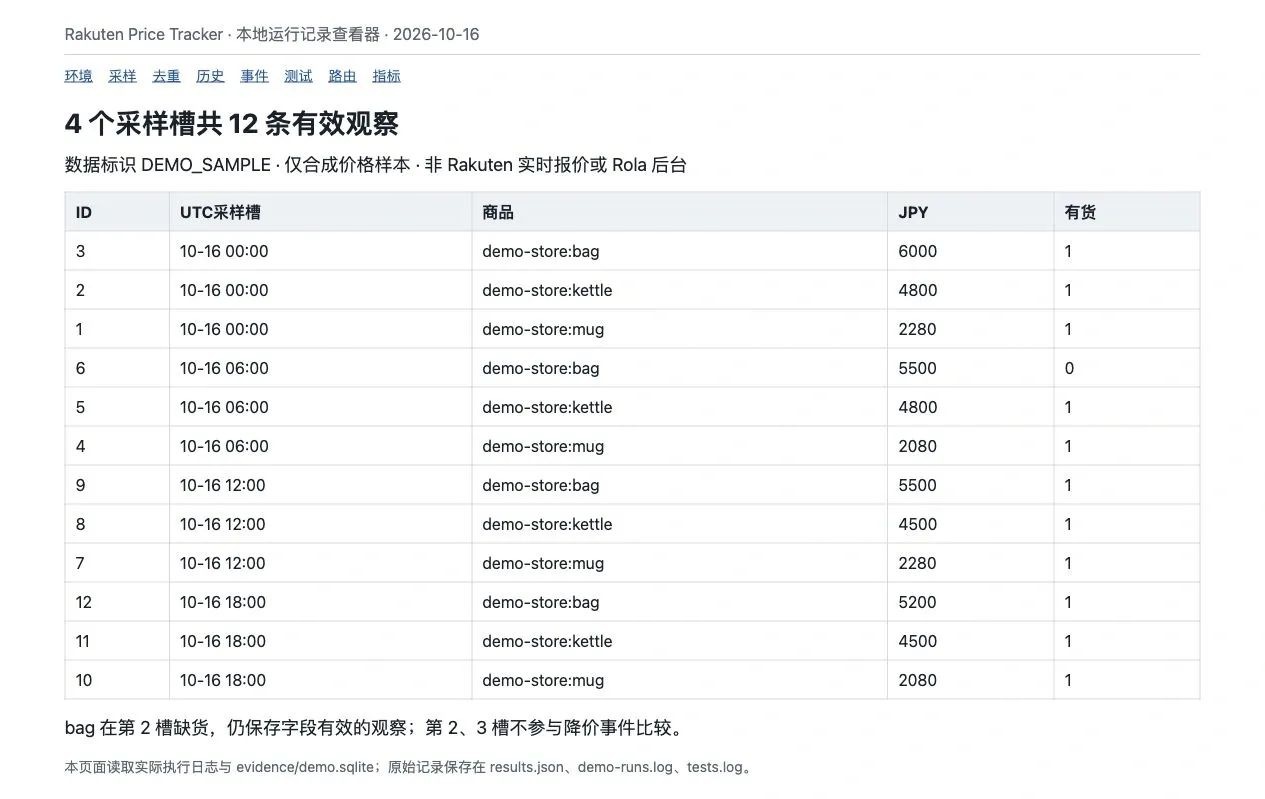Select the price 6000 in the table
The height and width of the screenshot is (799, 1265).
pos(918,251)
